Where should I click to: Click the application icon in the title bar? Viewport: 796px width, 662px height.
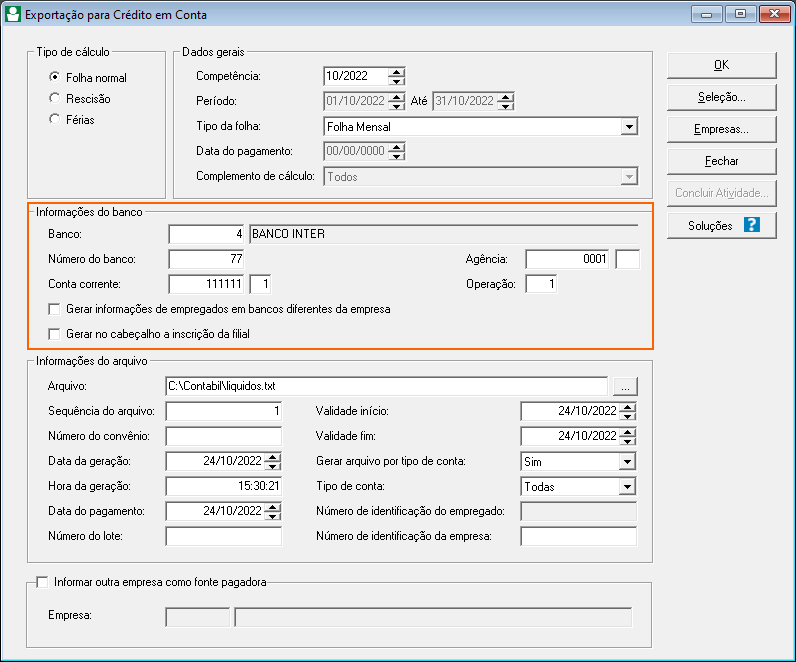pos(13,14)
